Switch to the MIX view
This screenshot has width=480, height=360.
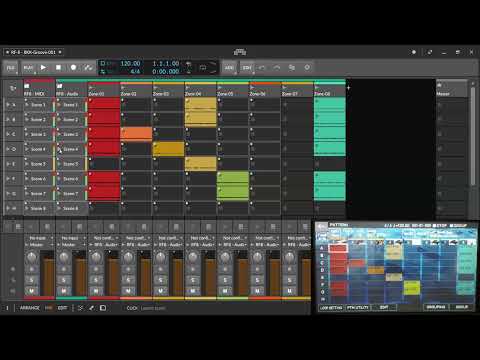(x=49, y=308)
